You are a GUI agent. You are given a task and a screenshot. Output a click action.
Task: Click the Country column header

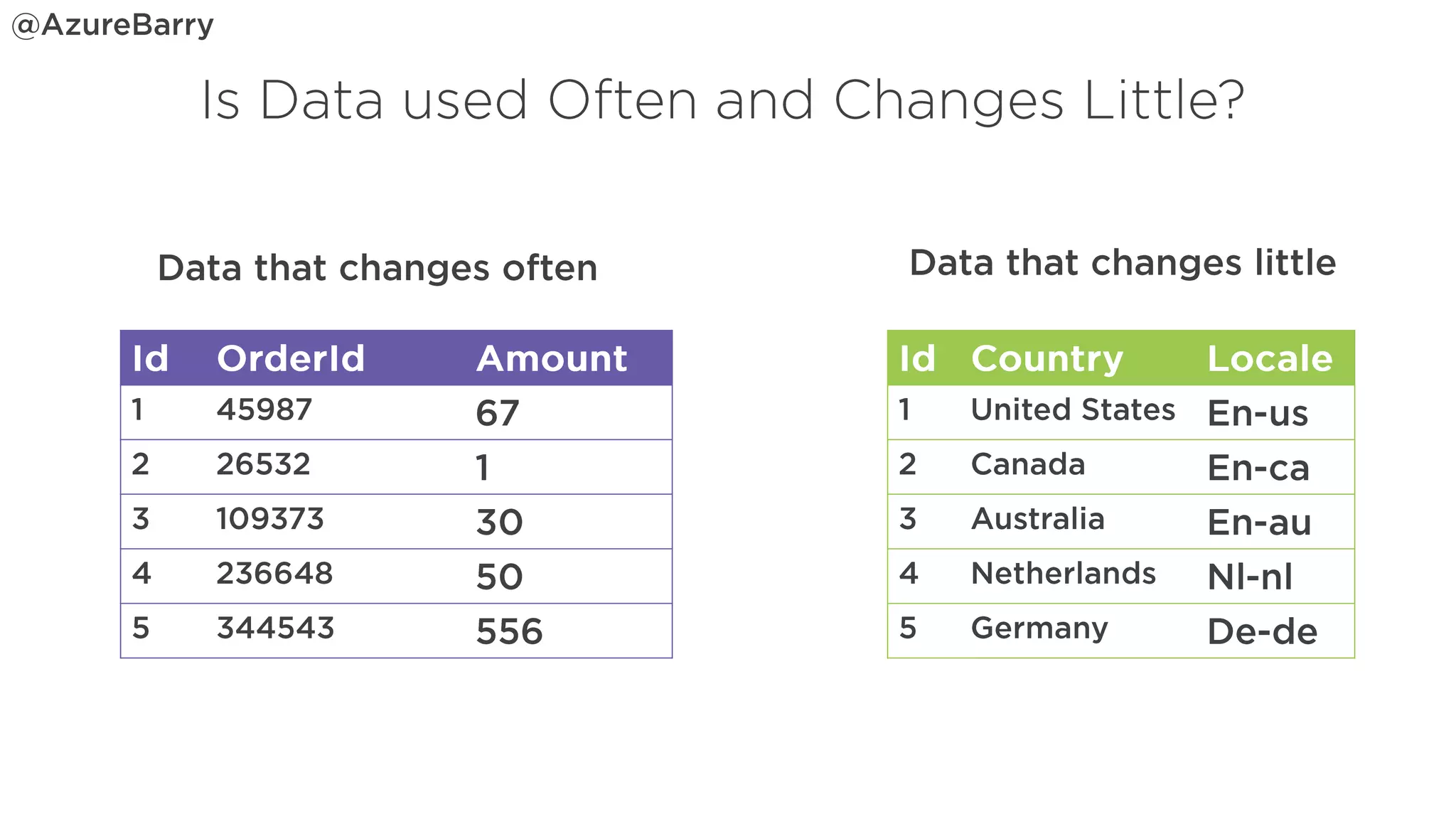(1046, 358)
